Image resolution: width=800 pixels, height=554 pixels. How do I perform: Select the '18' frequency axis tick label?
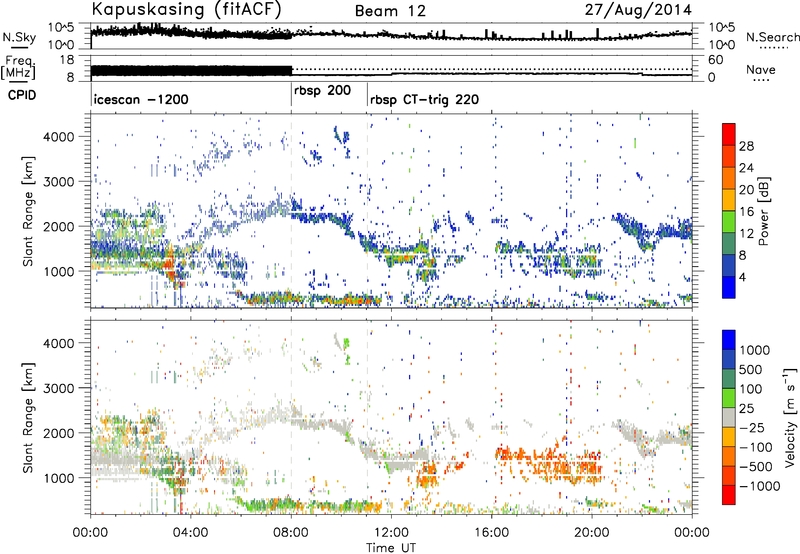[x=67, y=60]
